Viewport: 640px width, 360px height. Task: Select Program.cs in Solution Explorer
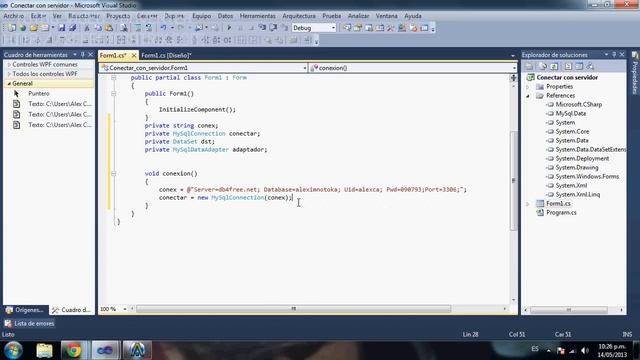pos(561,213)
